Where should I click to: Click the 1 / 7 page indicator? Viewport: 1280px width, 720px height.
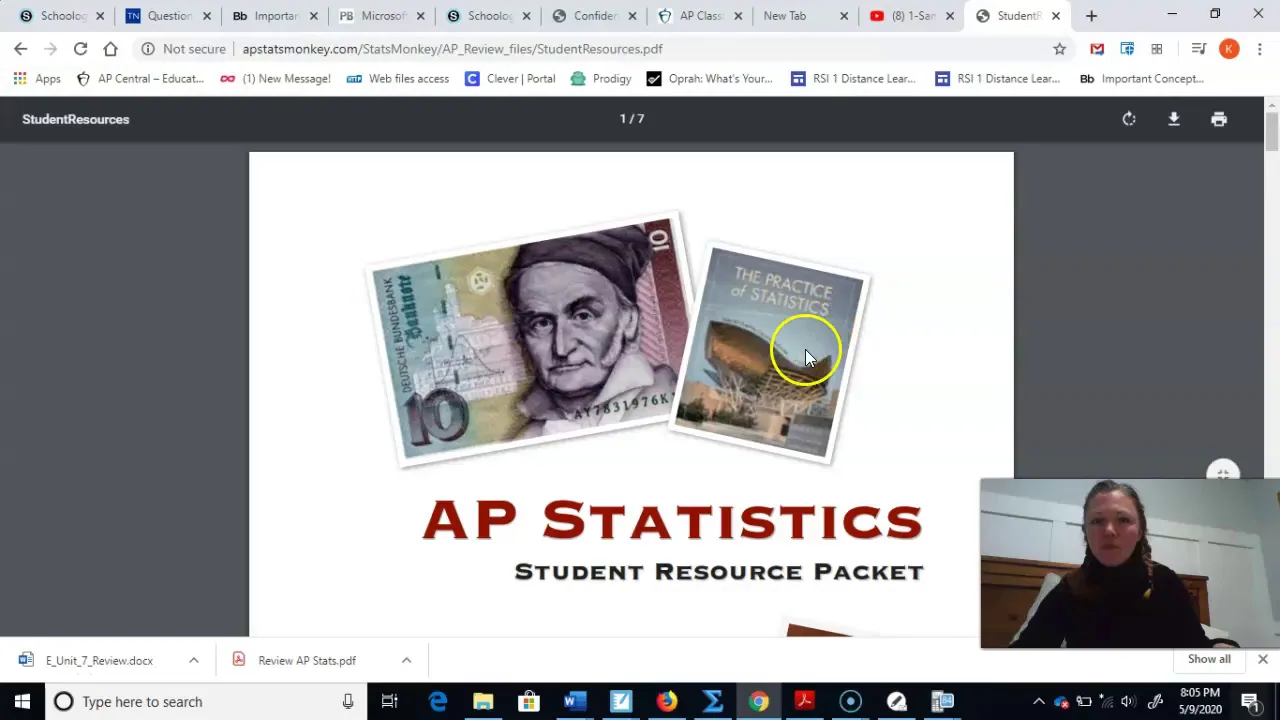pyautogui.click(x=632, y=119)
